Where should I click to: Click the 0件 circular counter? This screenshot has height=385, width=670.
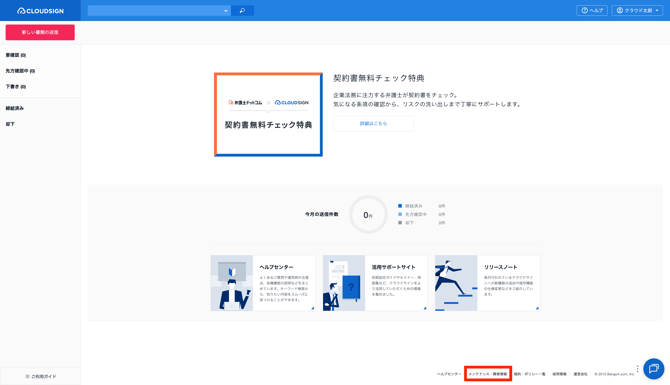click(368, 215)
